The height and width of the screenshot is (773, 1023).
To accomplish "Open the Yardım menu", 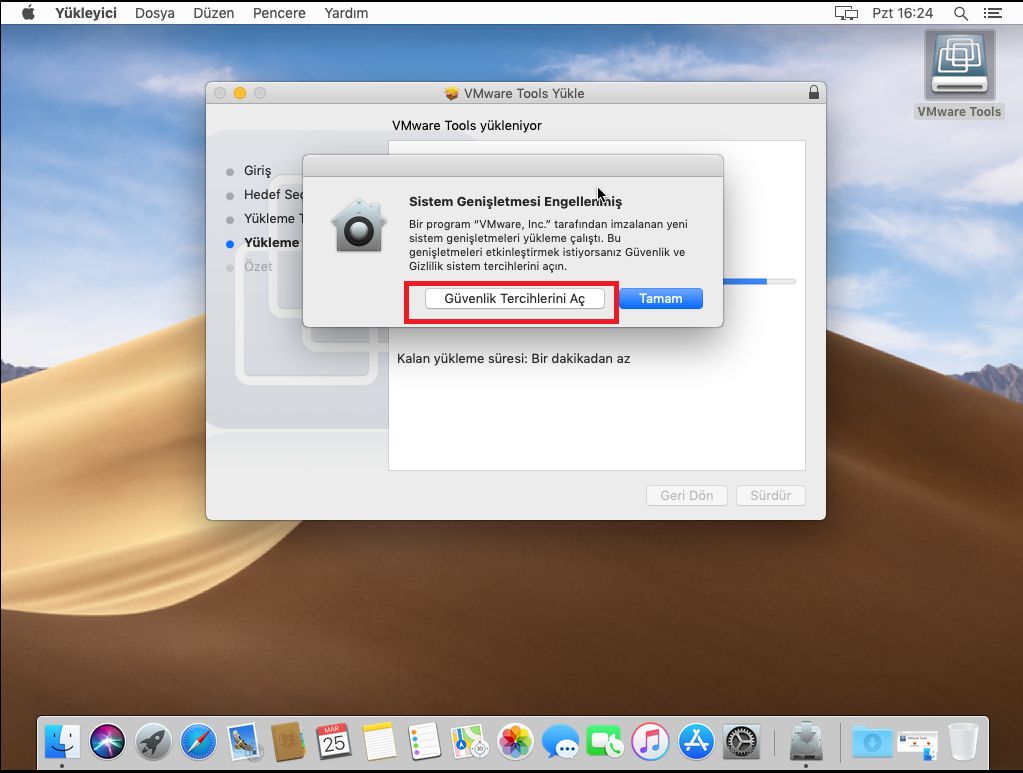I will point(346,13).
